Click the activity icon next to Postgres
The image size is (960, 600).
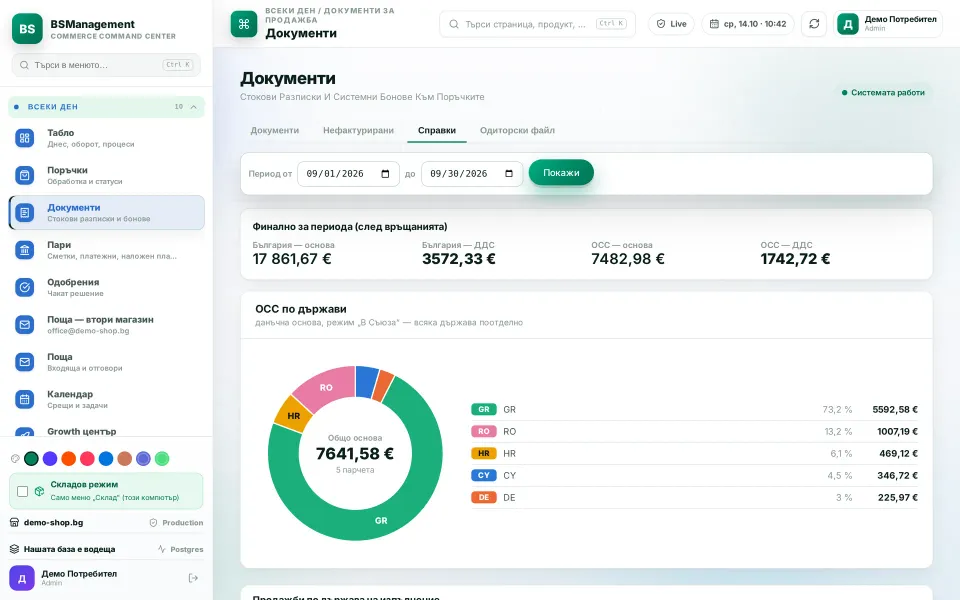(x=162, y=549)
